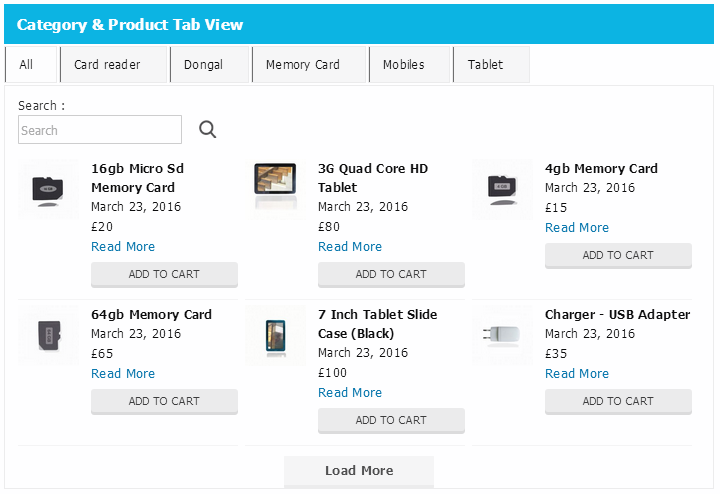Image resolution: width=720 pixels, height=494 pixels.
Task: Click the 'Search :' label
Action: (41, 106)
